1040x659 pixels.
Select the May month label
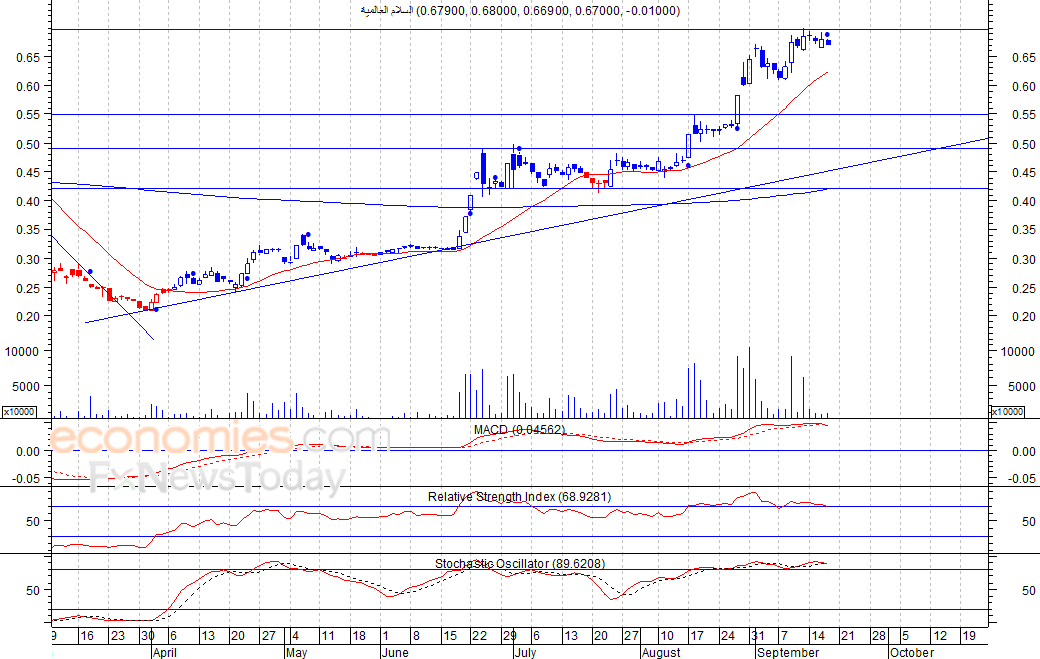click(x=296, y=652)
